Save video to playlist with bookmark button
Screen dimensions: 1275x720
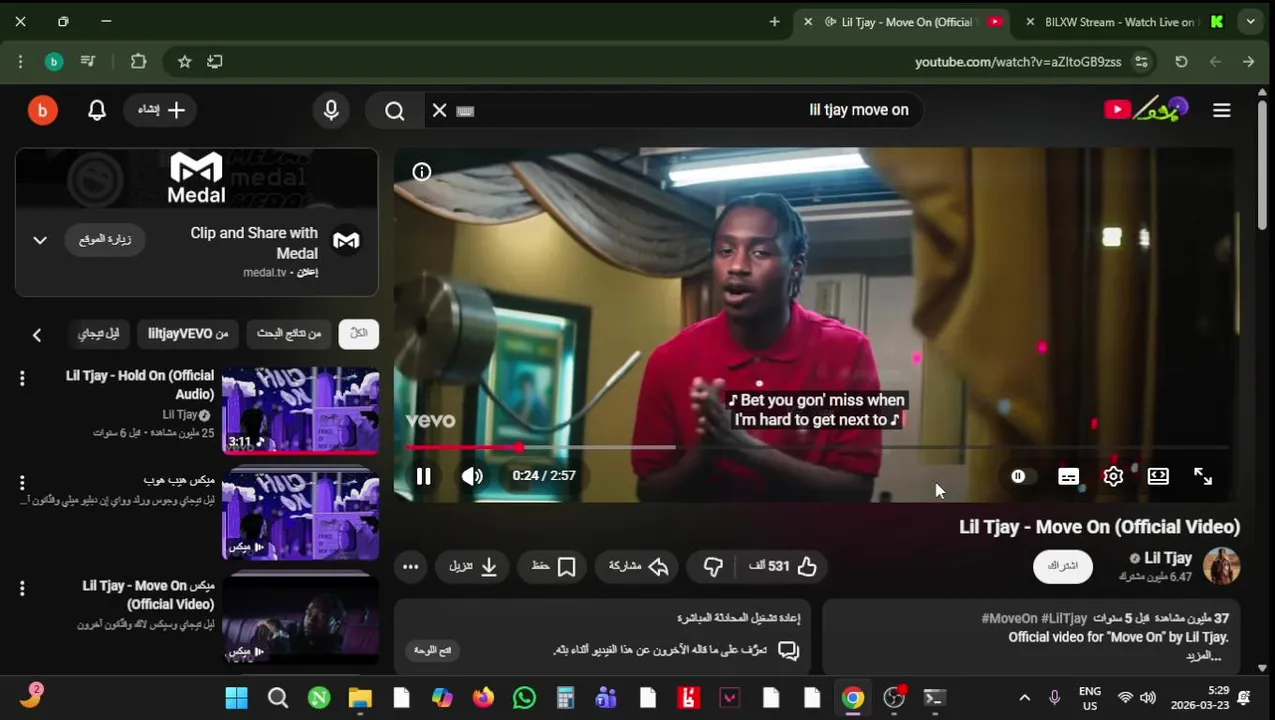pos(553,566)
